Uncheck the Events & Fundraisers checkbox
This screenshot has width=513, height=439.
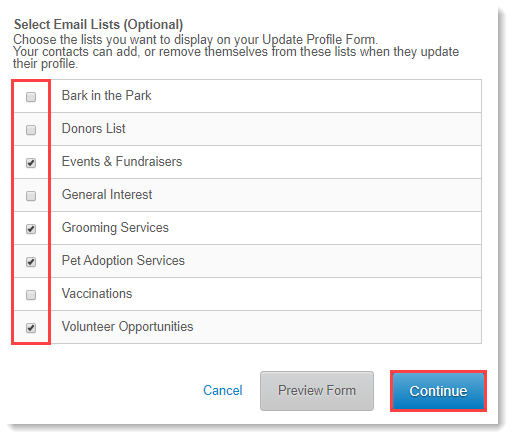coord(31,163)
